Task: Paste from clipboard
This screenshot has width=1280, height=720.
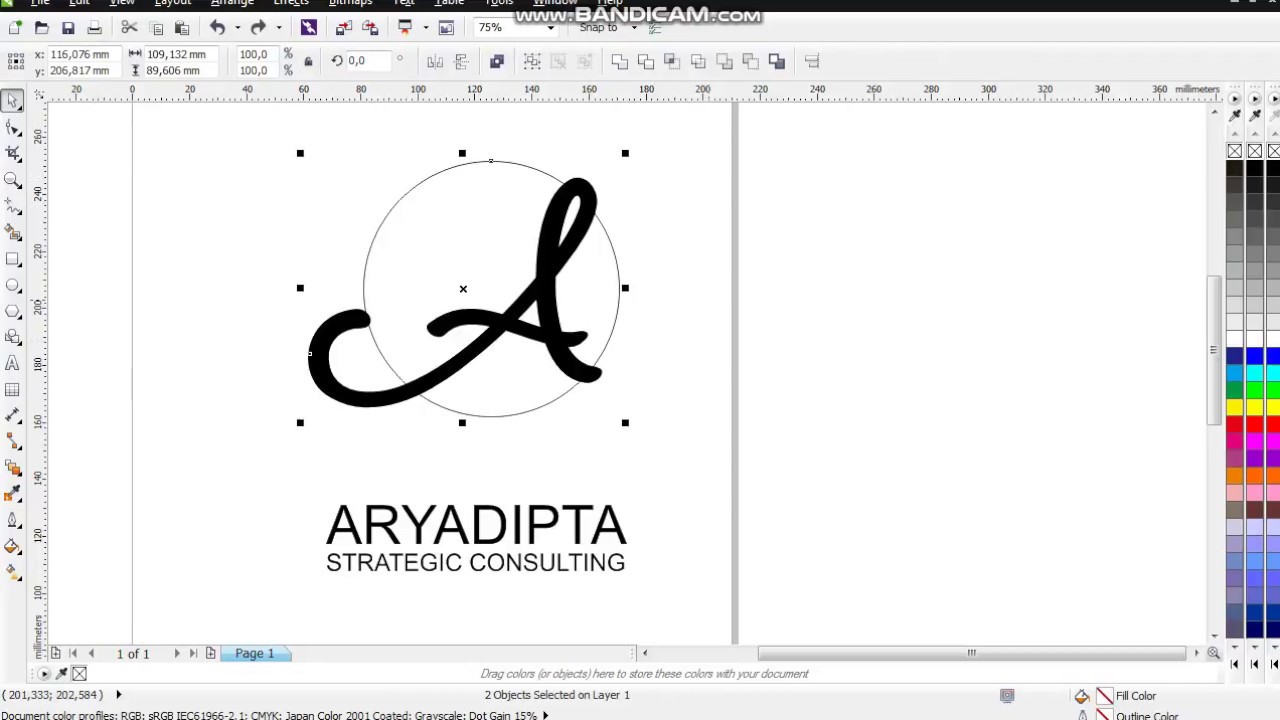Action: point(182,28)
